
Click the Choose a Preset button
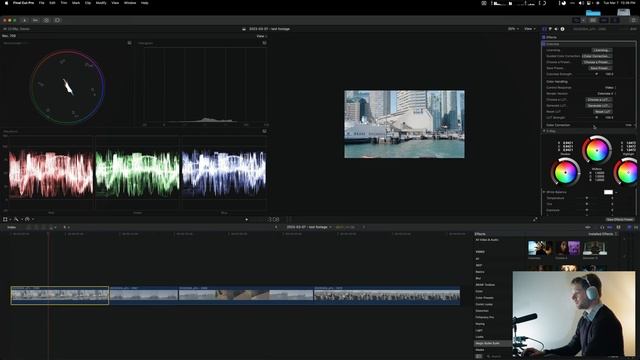(597, 62)
